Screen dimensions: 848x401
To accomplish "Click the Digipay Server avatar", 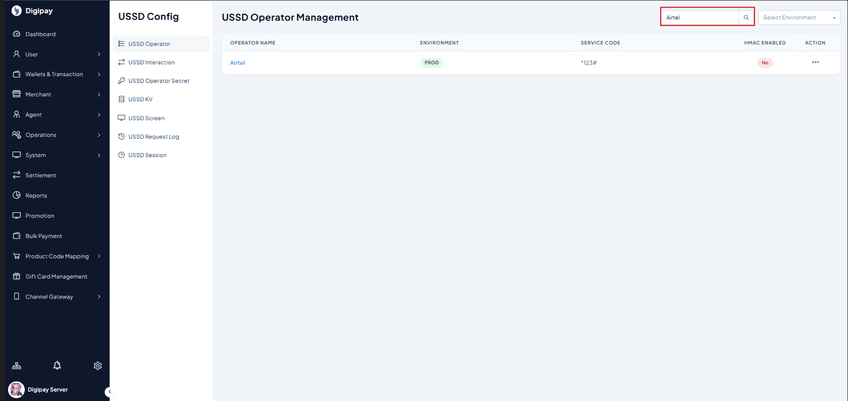I will [x=16, y=389].
